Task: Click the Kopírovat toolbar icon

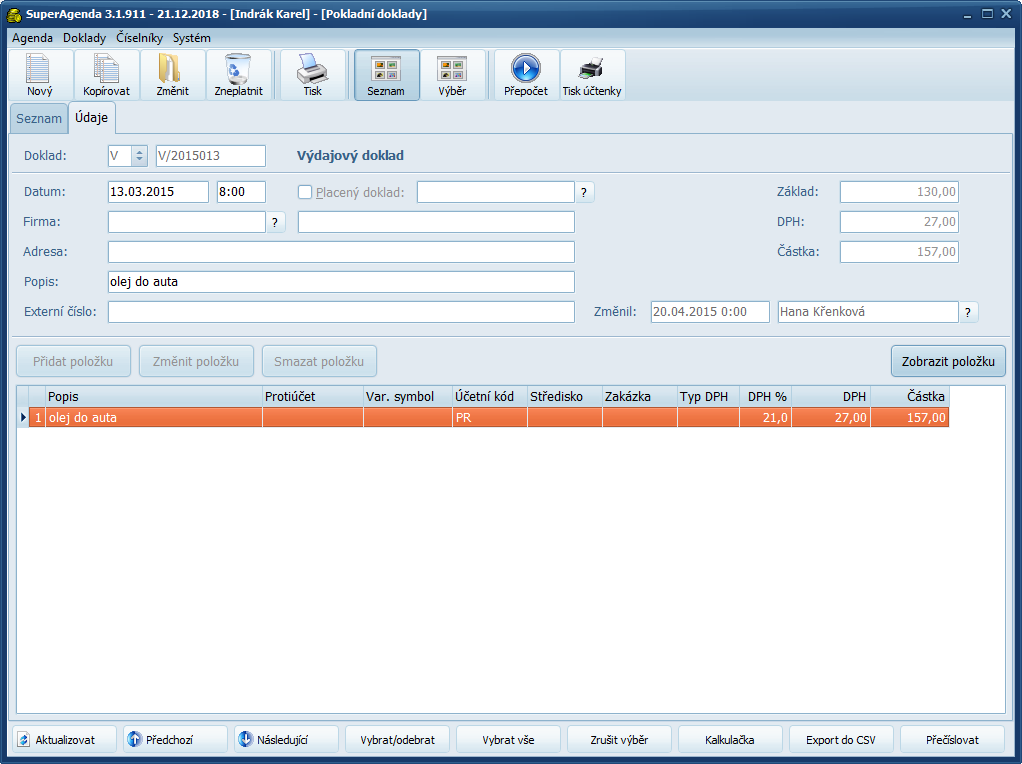Action: click(x=106, y=74)
